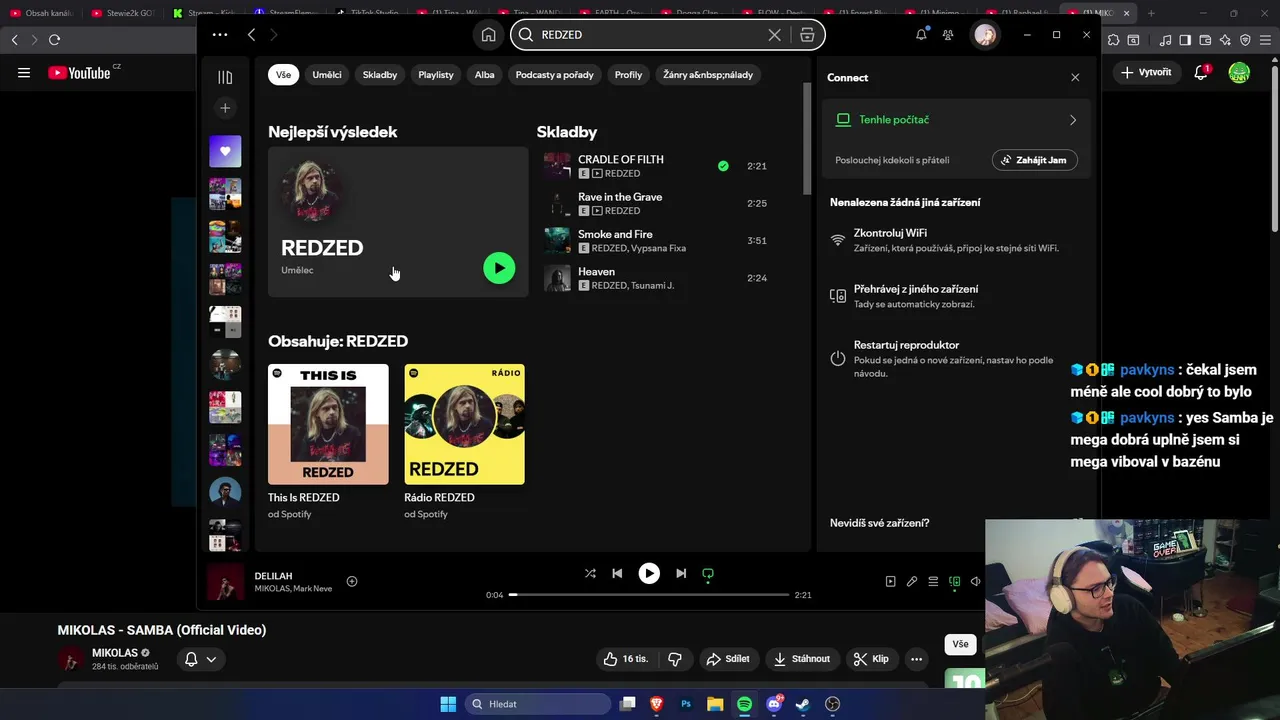
Task: Click Vytvořit on YouTube
Action: pyautogui.click(x=1146, y=72)
